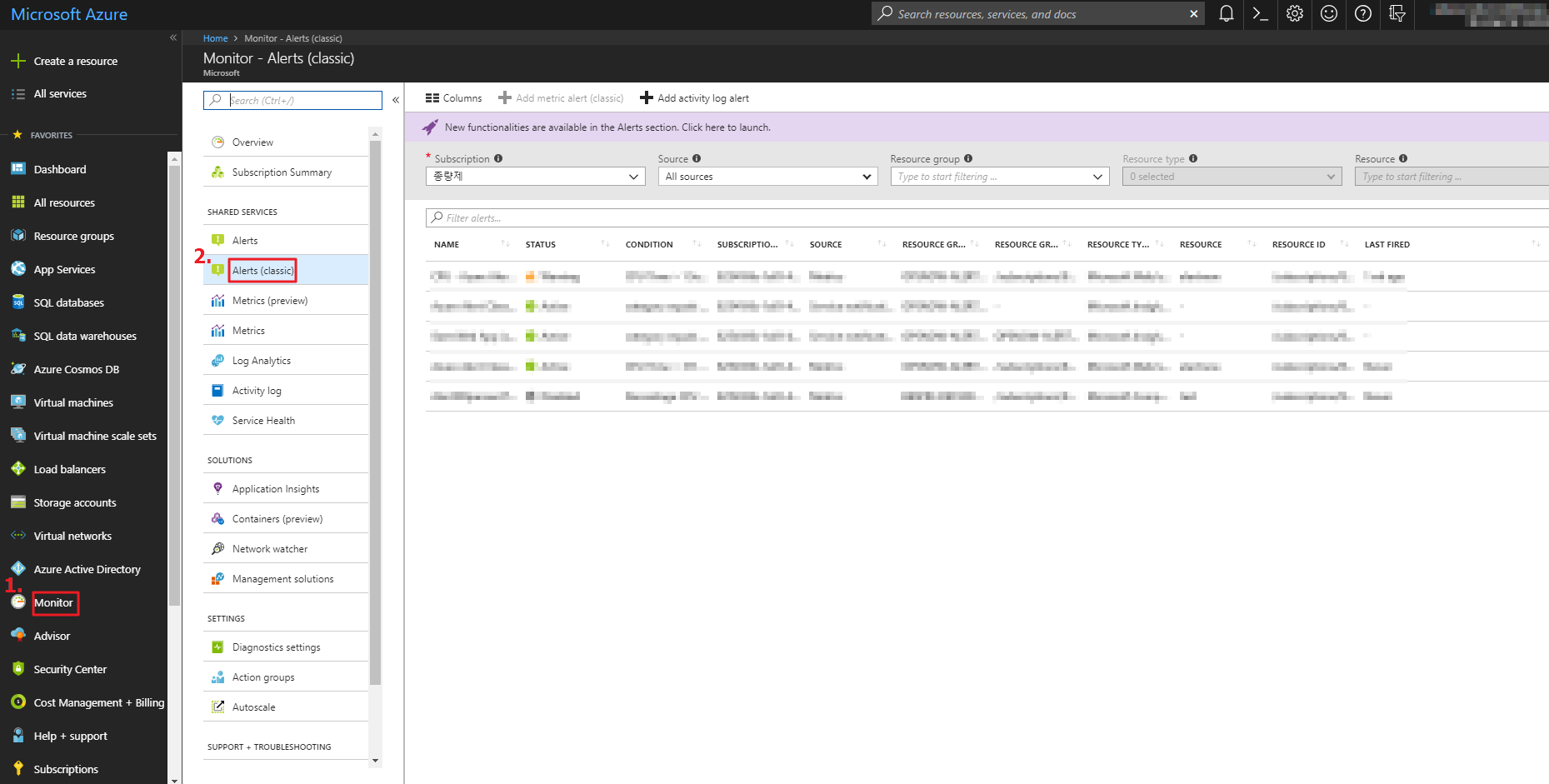This screenshot has width=1549, height=784.
Task: Open the Cloud Shell icon in top bar
Action: click(x=1260, y=14)
